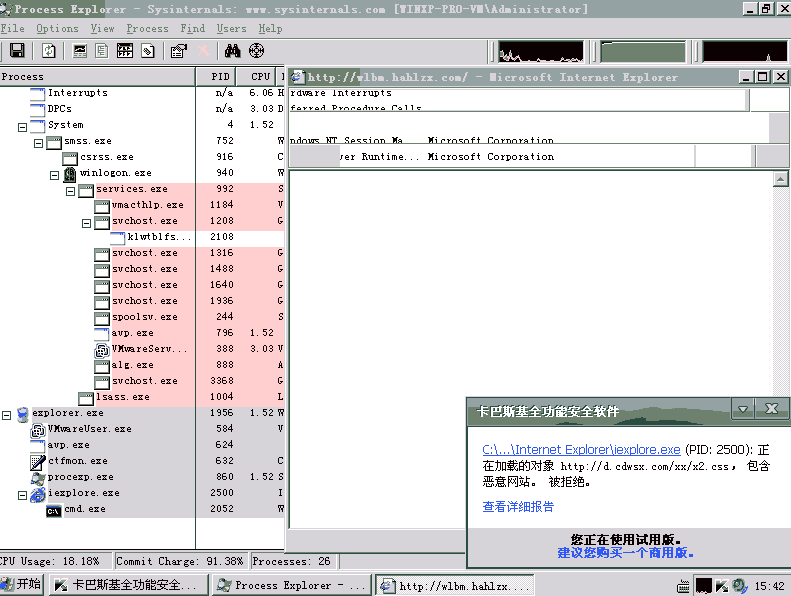
Task: Click the cmd.exe console icon
Action: [54, 509]
